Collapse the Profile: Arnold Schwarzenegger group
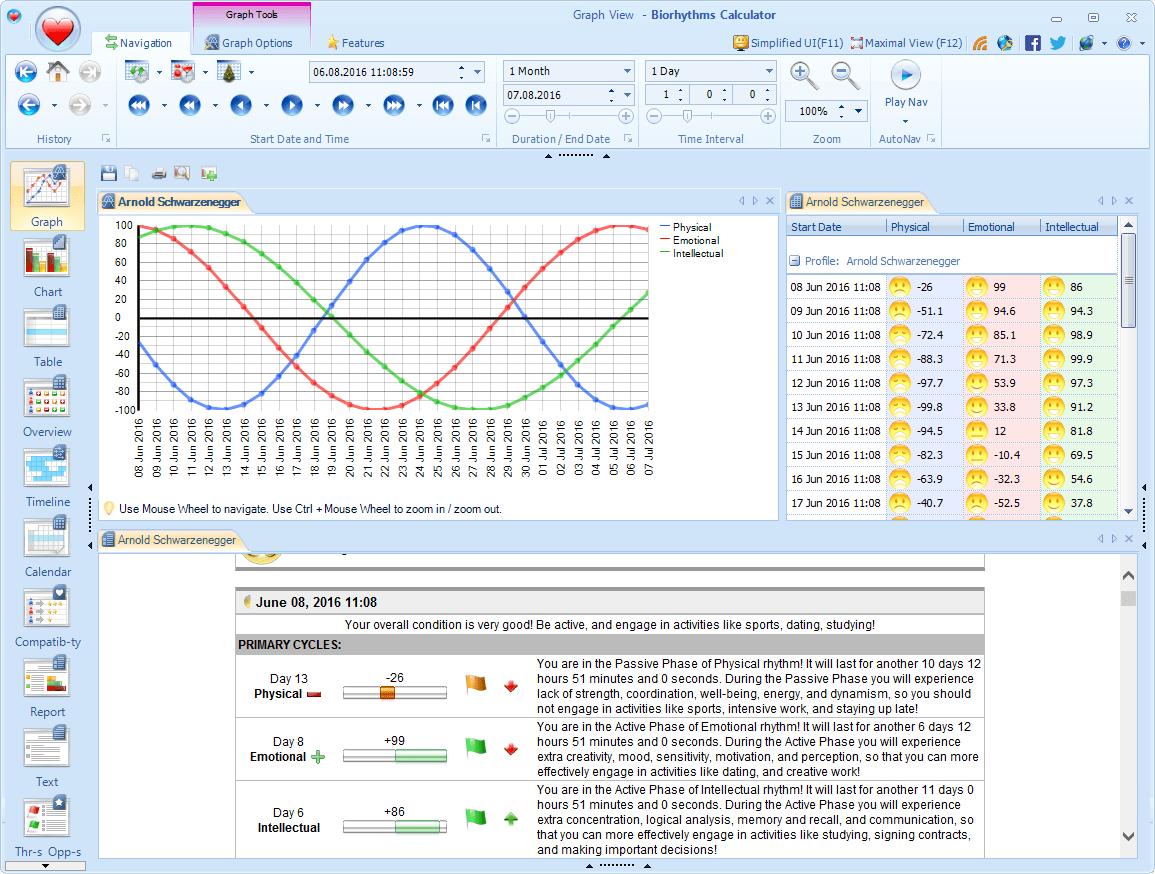 [x=795, y=261]
